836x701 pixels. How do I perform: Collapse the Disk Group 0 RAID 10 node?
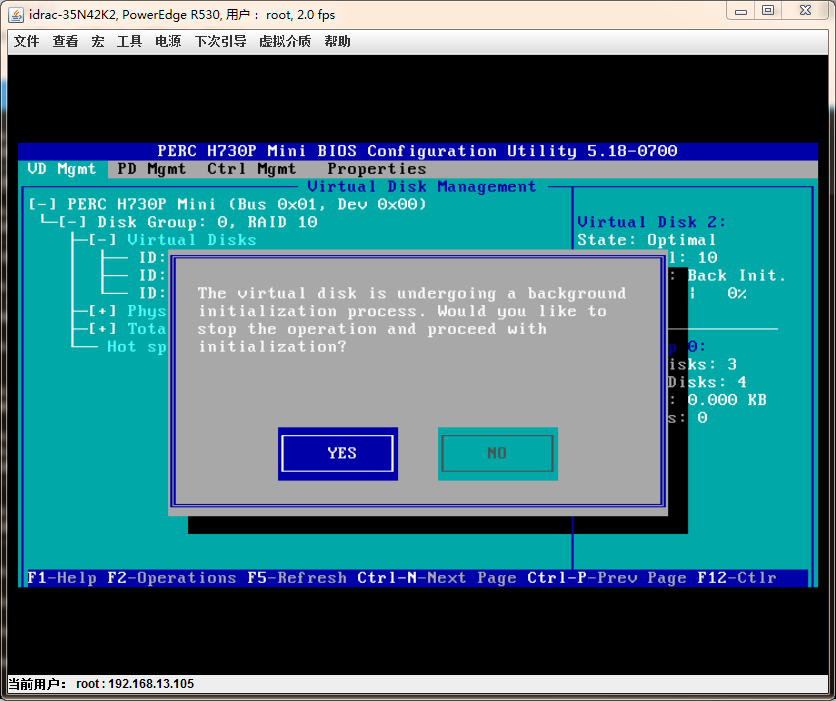click(72, 222)
